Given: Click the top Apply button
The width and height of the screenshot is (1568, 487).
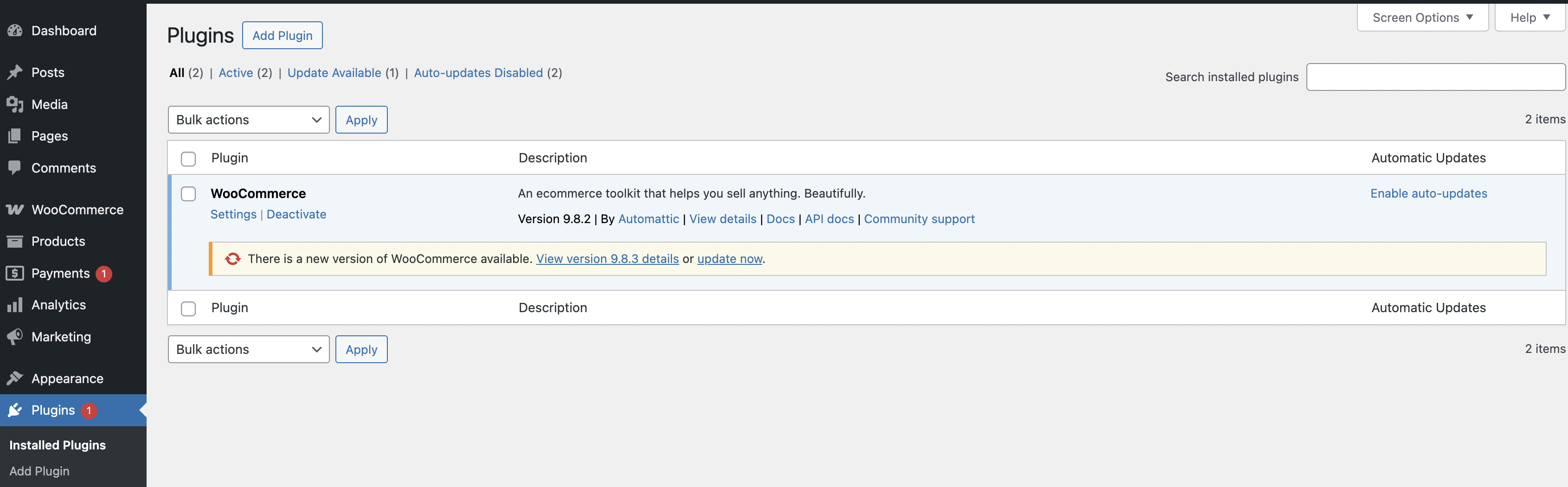Looking at the screenshot, I should click(x=361, y=120).
